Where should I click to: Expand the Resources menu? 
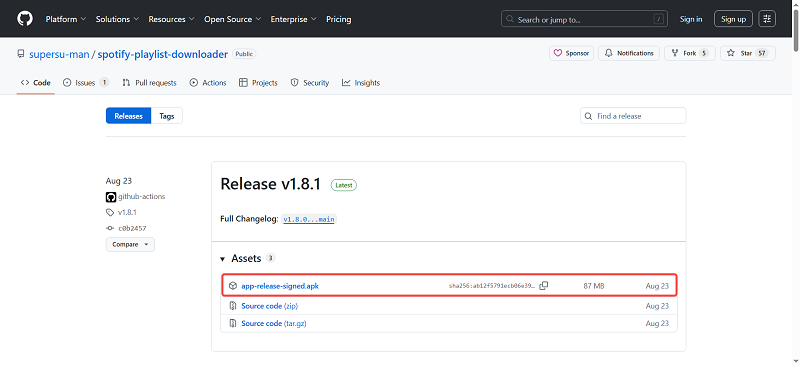(171, 19)
